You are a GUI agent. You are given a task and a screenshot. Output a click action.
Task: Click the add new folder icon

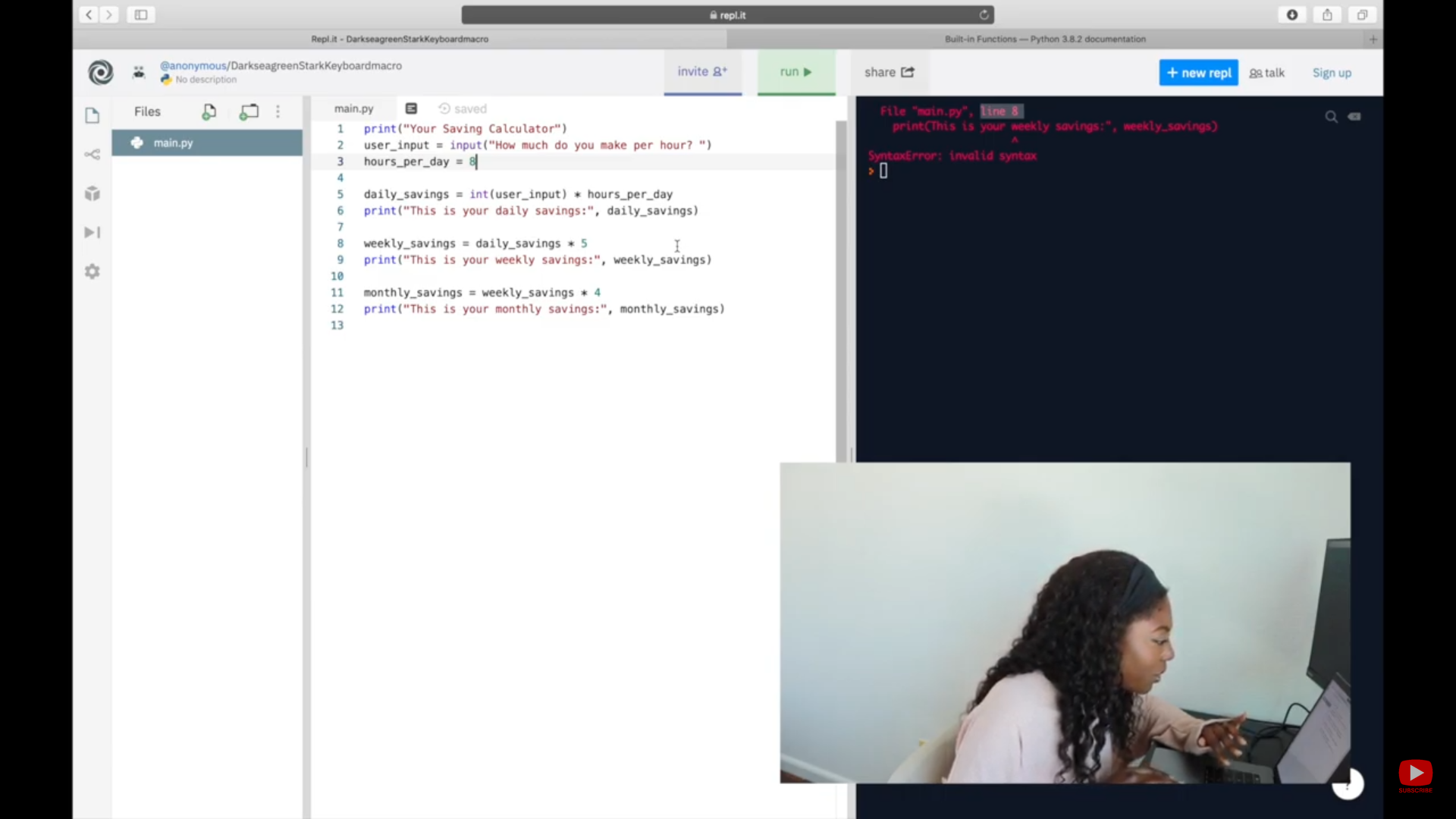coord(249,111)
